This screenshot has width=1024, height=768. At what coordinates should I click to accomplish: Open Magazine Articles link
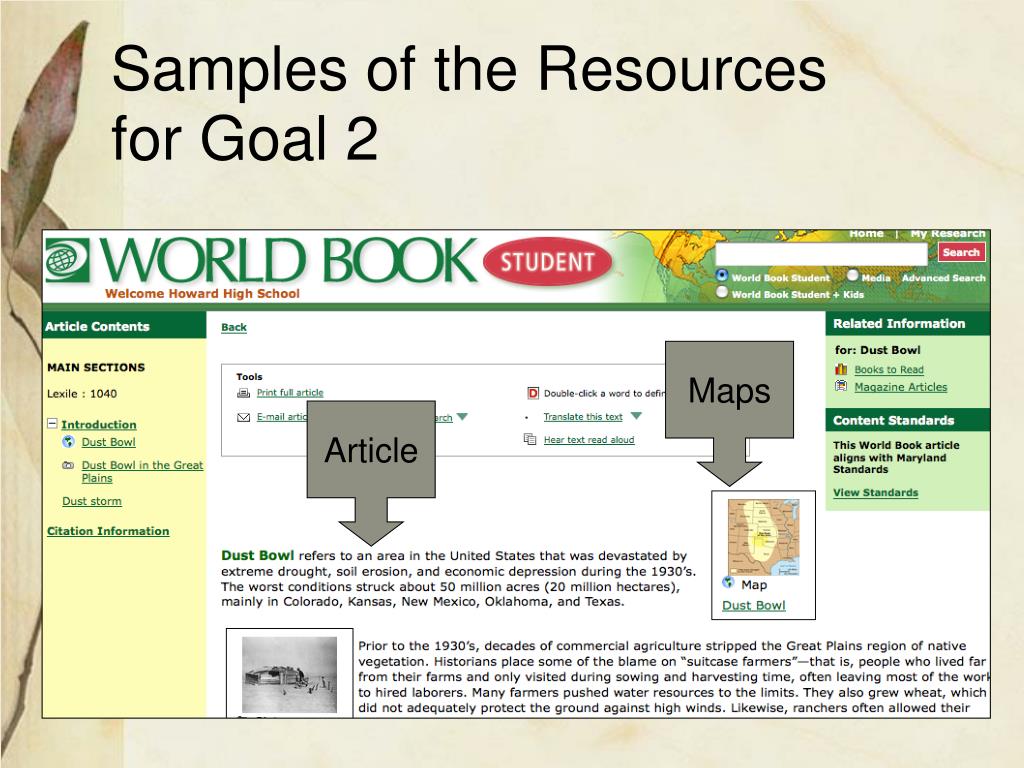(901, 387)
